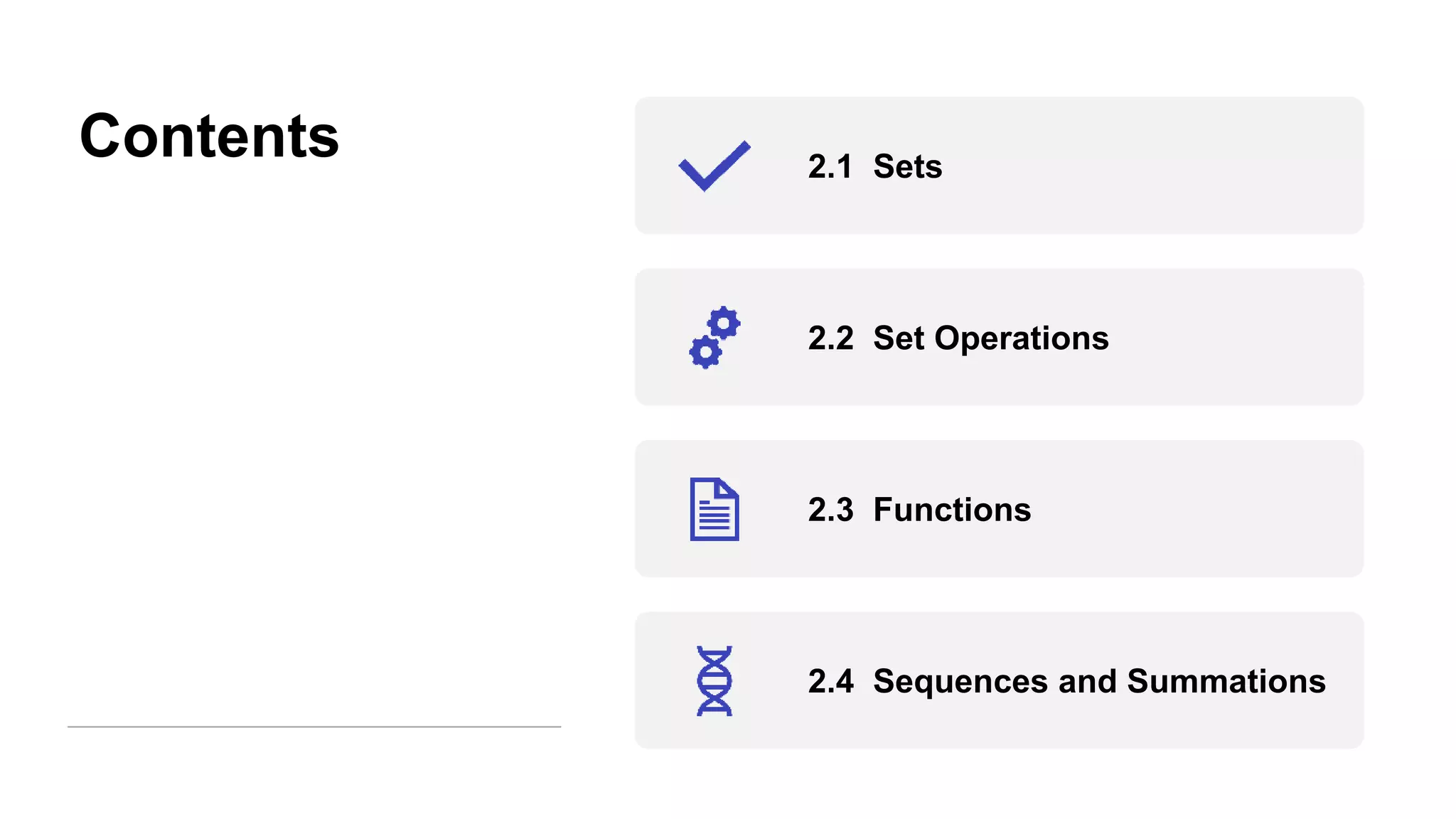Image resolution: width=1456 pixels, height=819 pixels.
Task: Select the lower left gear
Action: click(705, 353)
